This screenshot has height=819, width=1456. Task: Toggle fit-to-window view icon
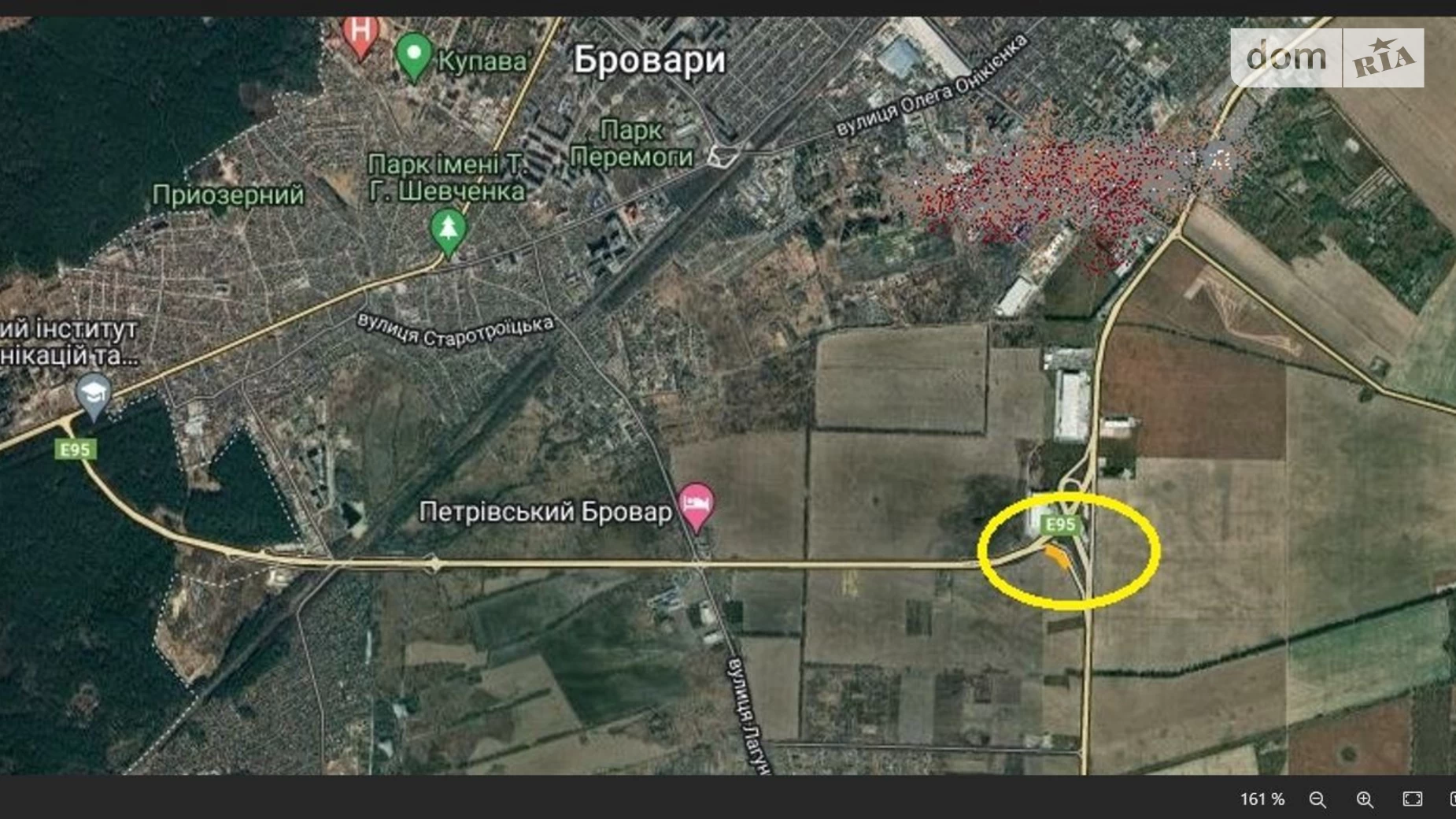click(x=1413, y=799)
